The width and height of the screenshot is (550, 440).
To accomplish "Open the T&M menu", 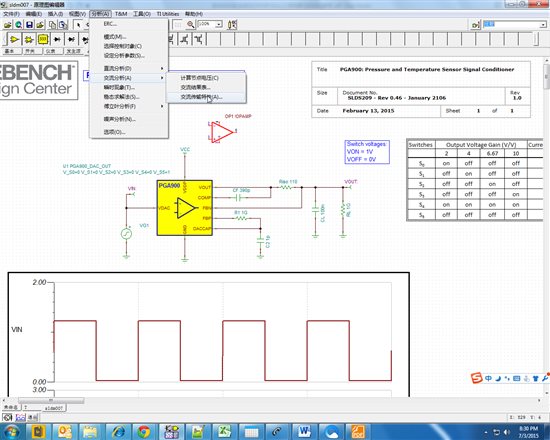I will [x=121, y=14].
